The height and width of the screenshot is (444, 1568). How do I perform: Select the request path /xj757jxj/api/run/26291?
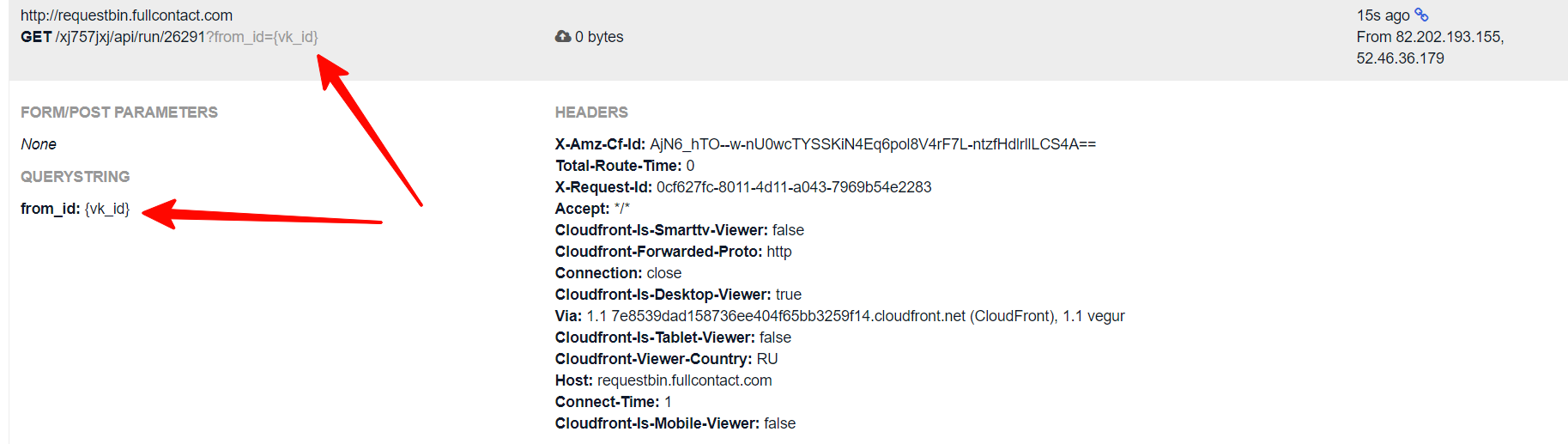pos(130,37)
